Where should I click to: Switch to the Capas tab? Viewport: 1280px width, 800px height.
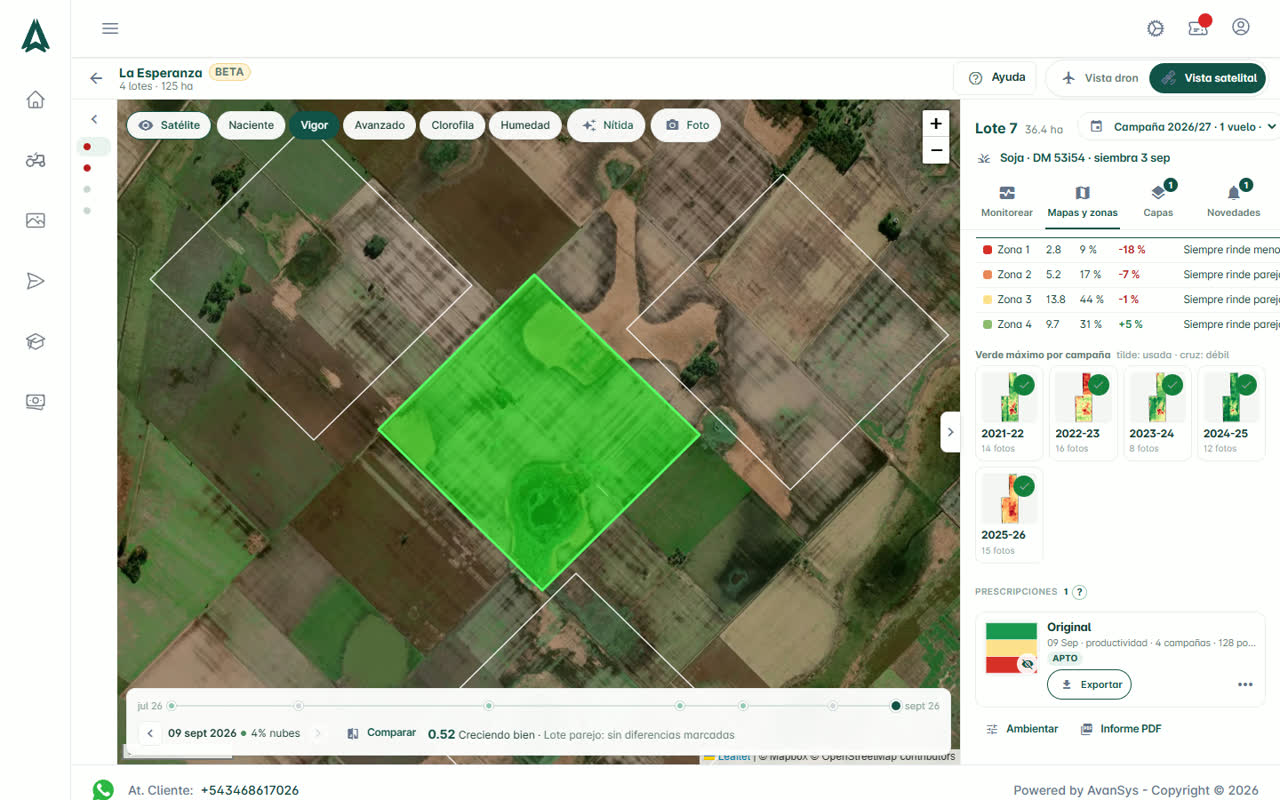[1158, 201]
